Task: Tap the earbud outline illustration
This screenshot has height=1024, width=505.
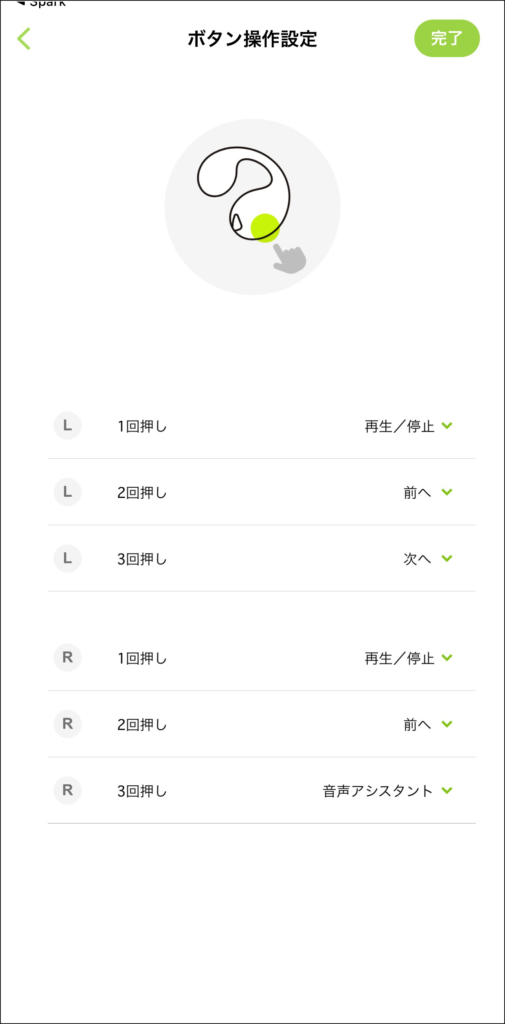Action: tap(244, 191)
